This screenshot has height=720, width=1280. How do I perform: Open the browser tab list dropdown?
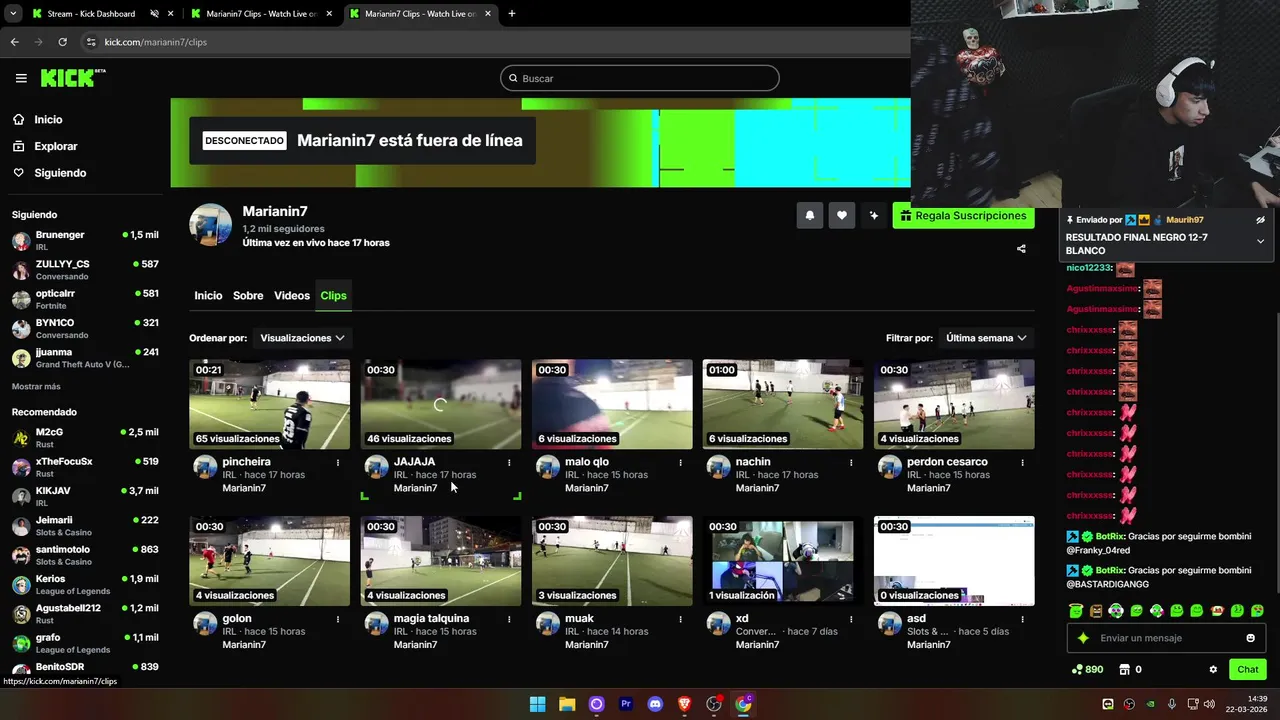tap(13, 14)
